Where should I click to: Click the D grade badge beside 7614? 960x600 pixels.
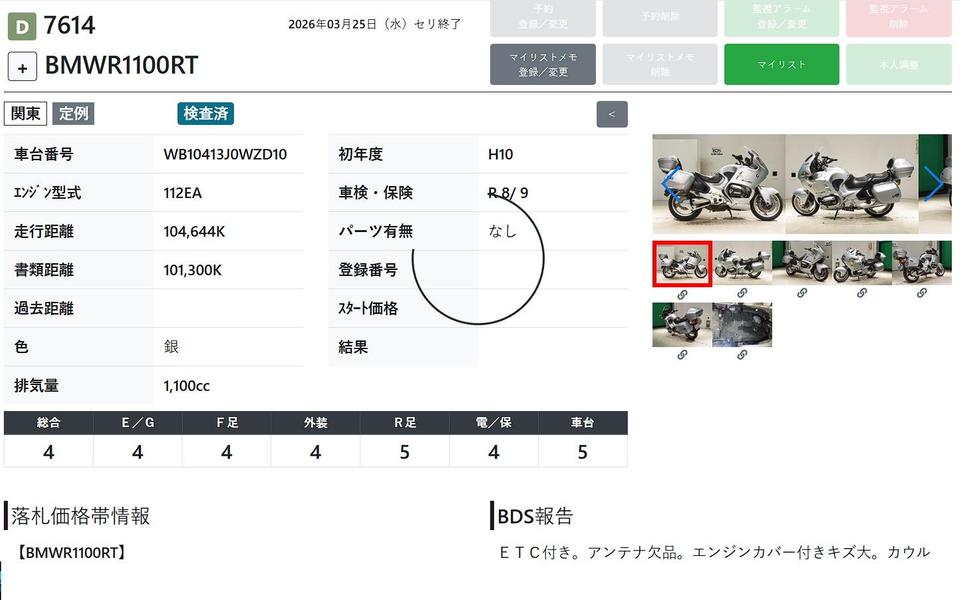pyautogui.click(x=22, y=25)
